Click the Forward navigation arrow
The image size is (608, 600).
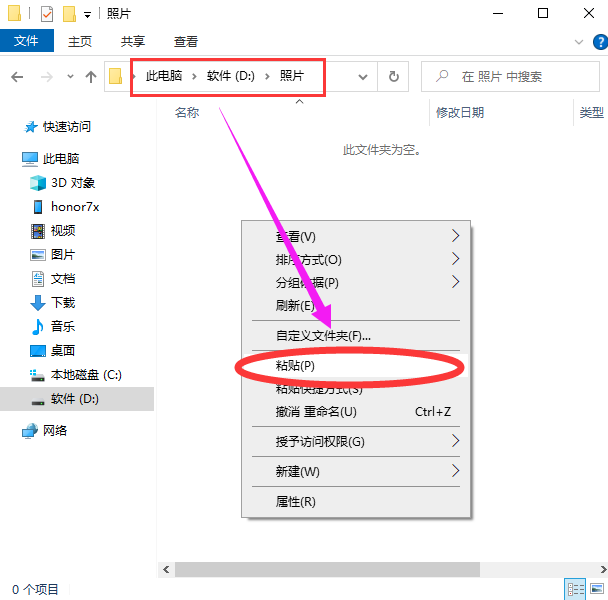click(47, 77)
